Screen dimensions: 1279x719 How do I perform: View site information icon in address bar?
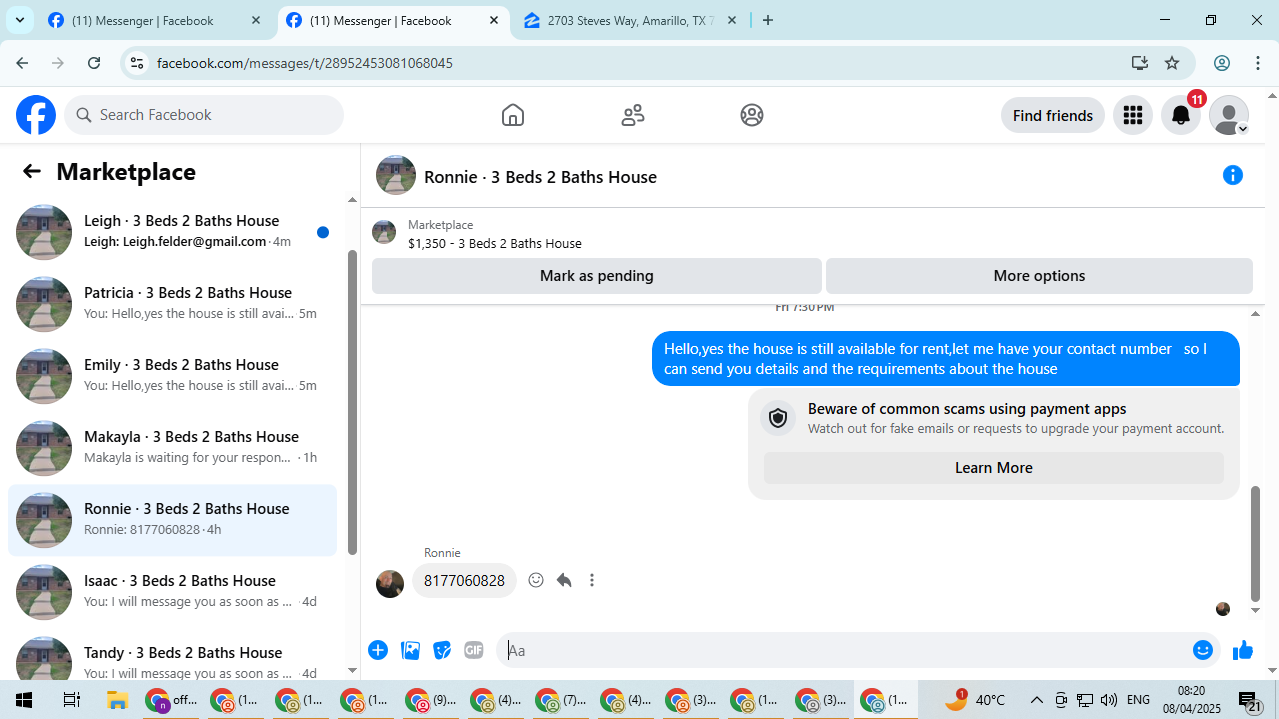click(x=137, y=63)
